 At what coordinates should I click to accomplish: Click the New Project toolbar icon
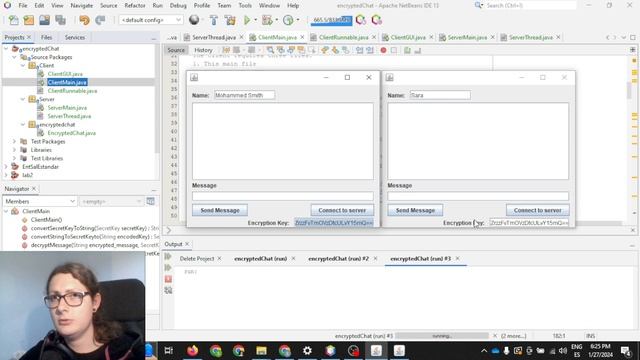click(29, 20)
